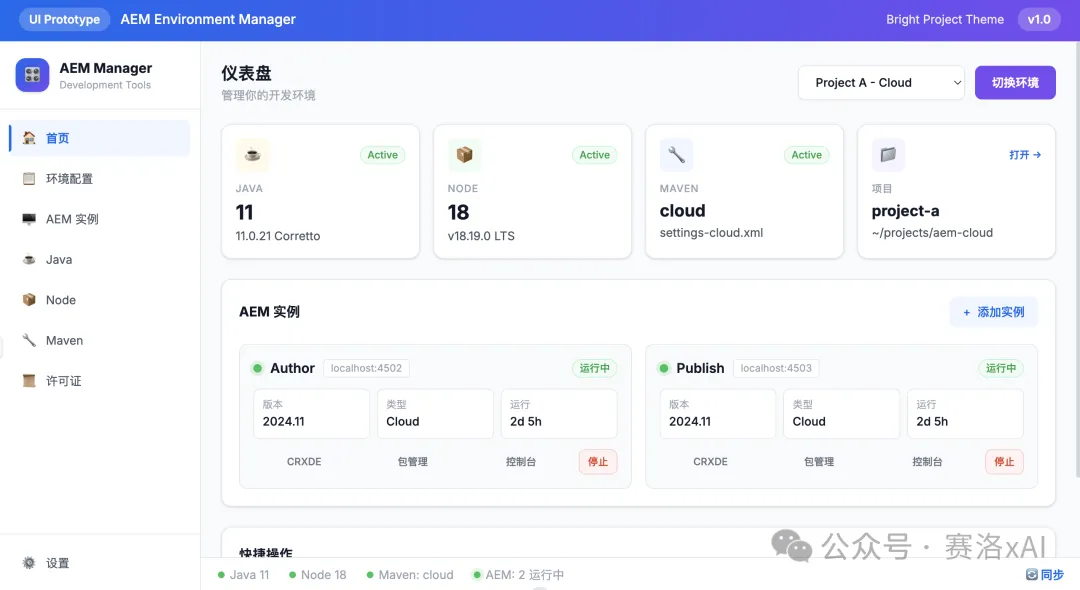1080x590 pixels.
Task: Click the AEM Manager logo icon
Action: [x=32, y=75]
